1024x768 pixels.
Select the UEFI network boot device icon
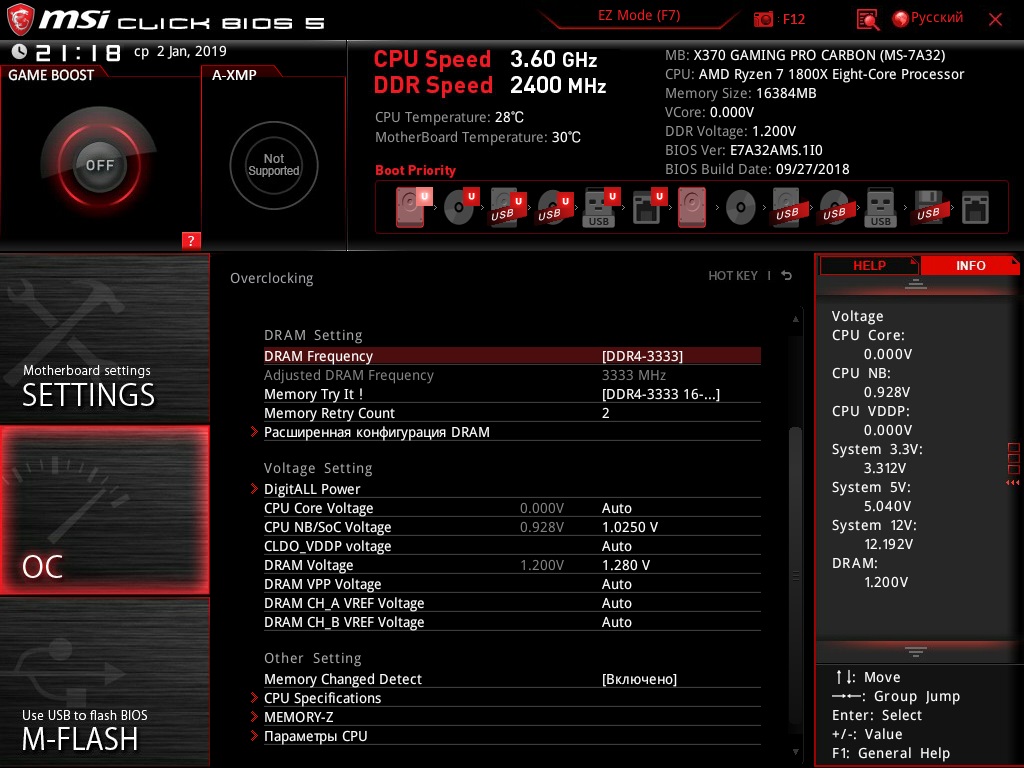649,207
